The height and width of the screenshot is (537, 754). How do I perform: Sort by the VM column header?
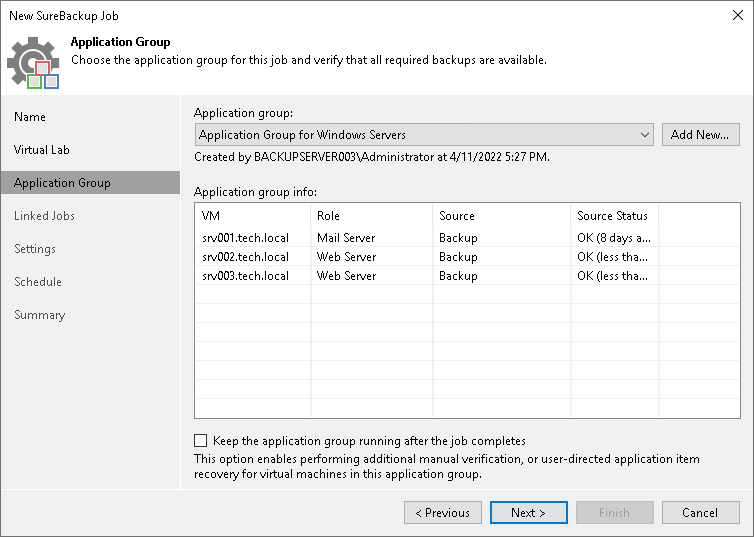tap(253, 216)
